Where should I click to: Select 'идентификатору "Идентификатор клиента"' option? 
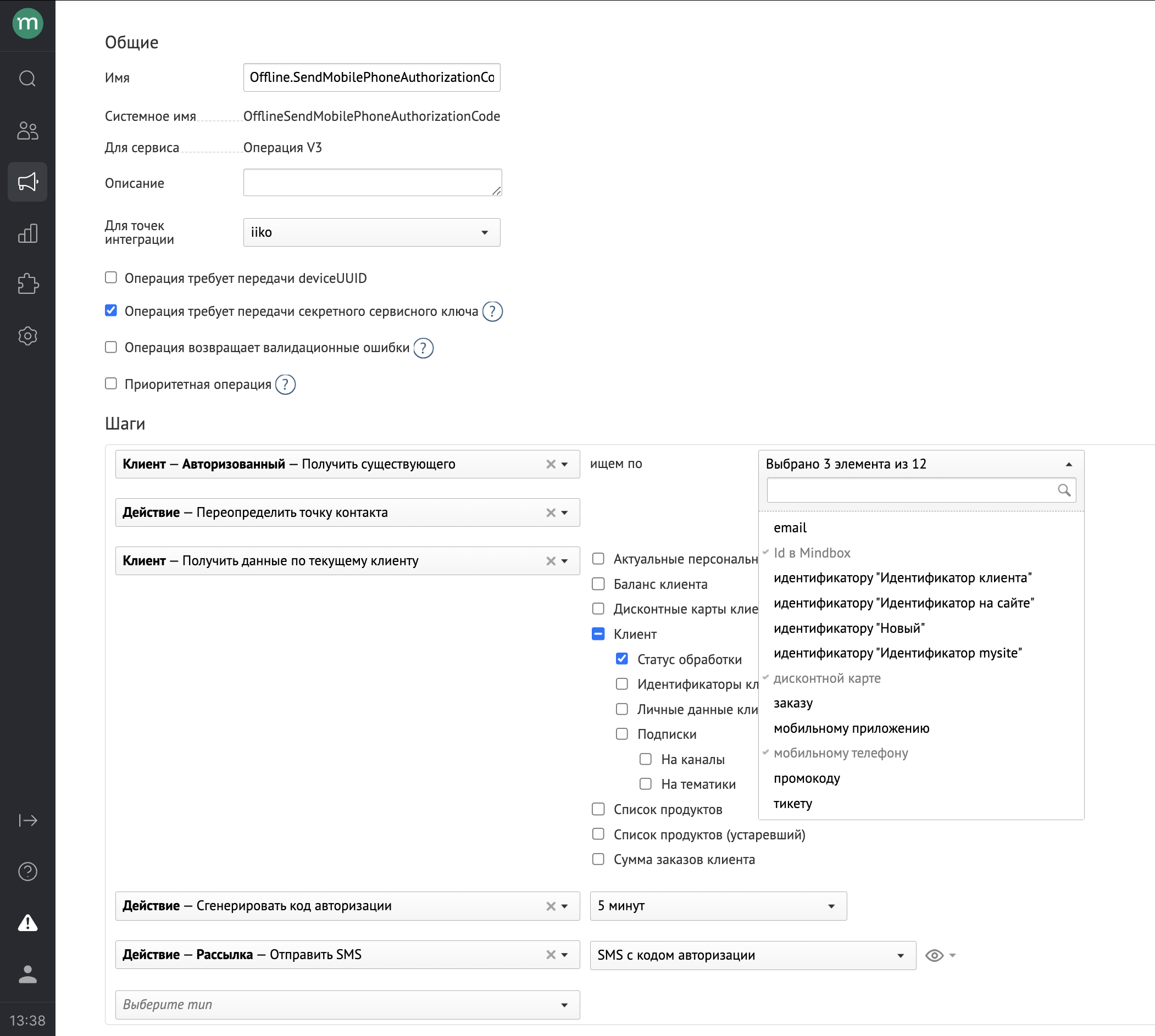point(921,578)
